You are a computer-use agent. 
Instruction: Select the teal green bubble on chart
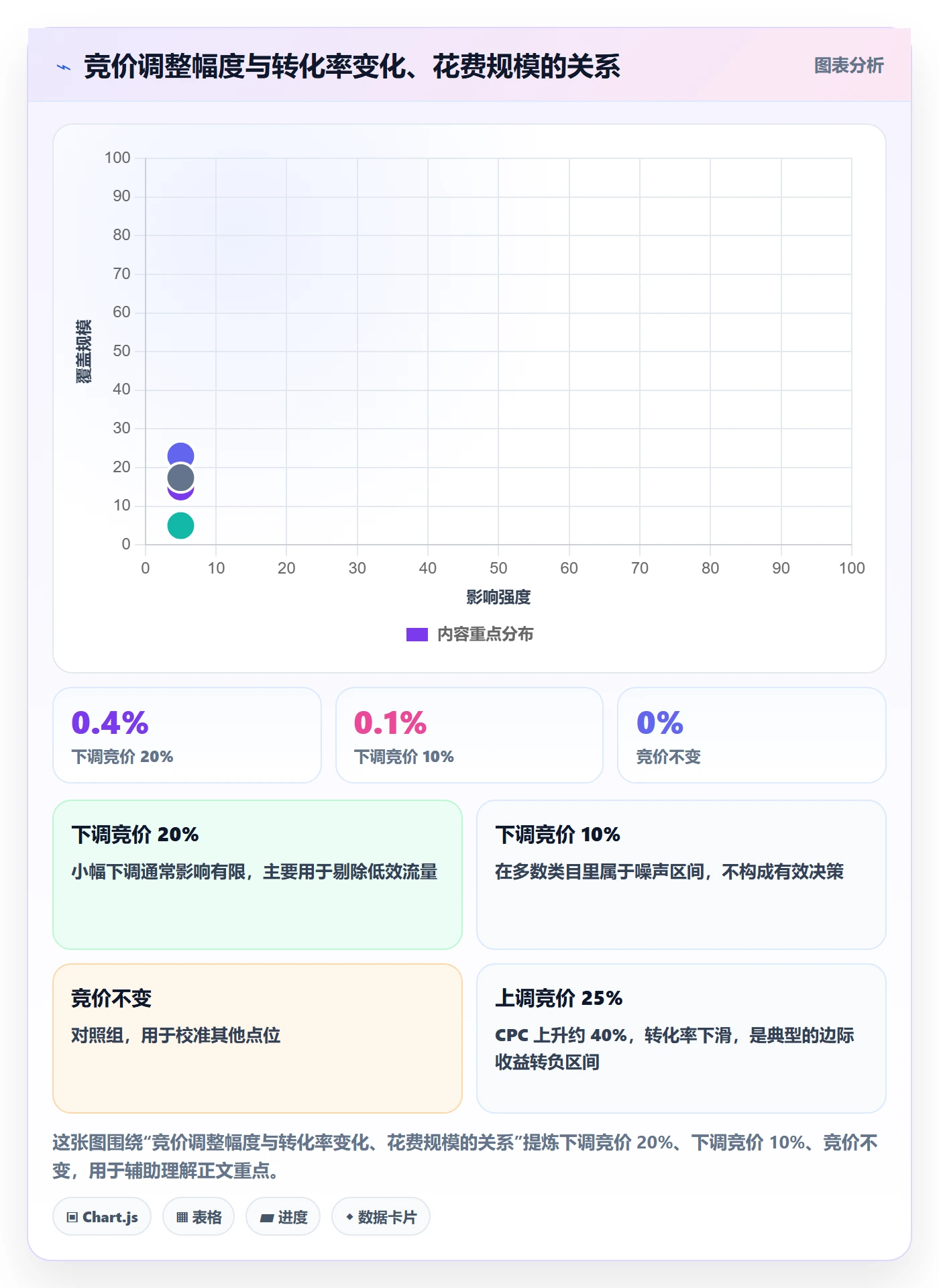[x=180, y=525]
